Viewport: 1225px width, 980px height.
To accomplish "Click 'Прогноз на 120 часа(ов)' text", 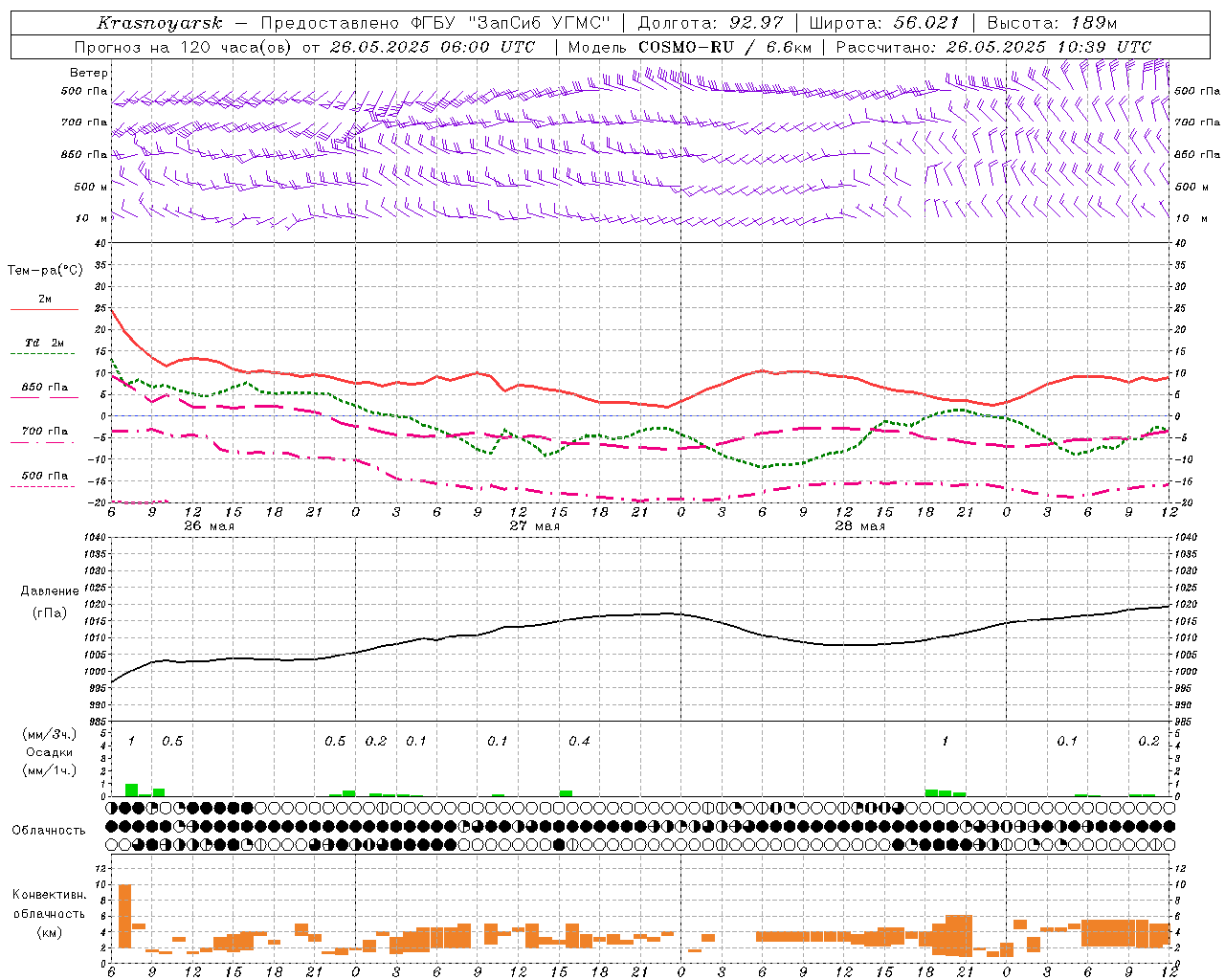I will tap(184, 47).
